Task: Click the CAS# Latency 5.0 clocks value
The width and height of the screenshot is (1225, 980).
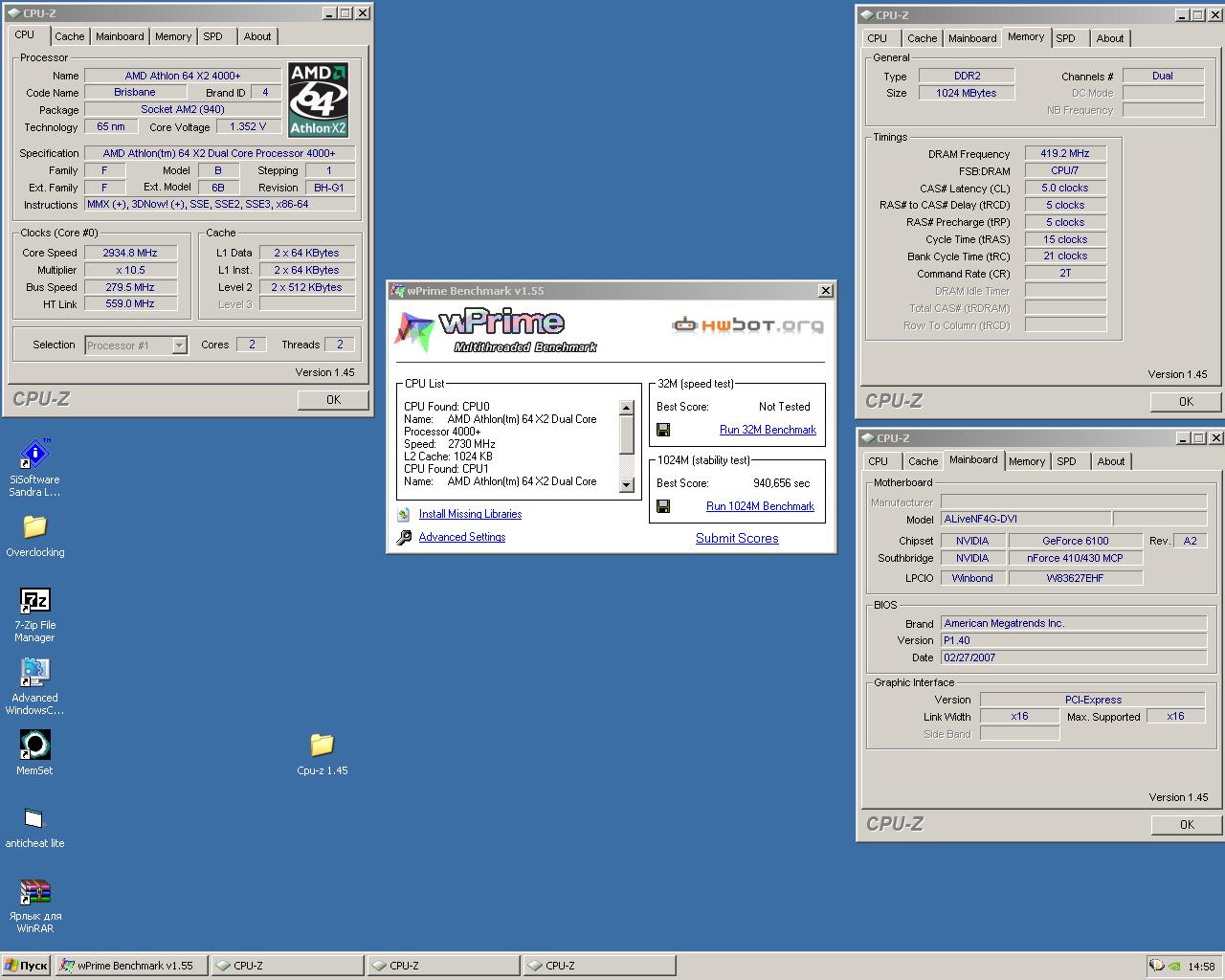Action: [1065, 188]
